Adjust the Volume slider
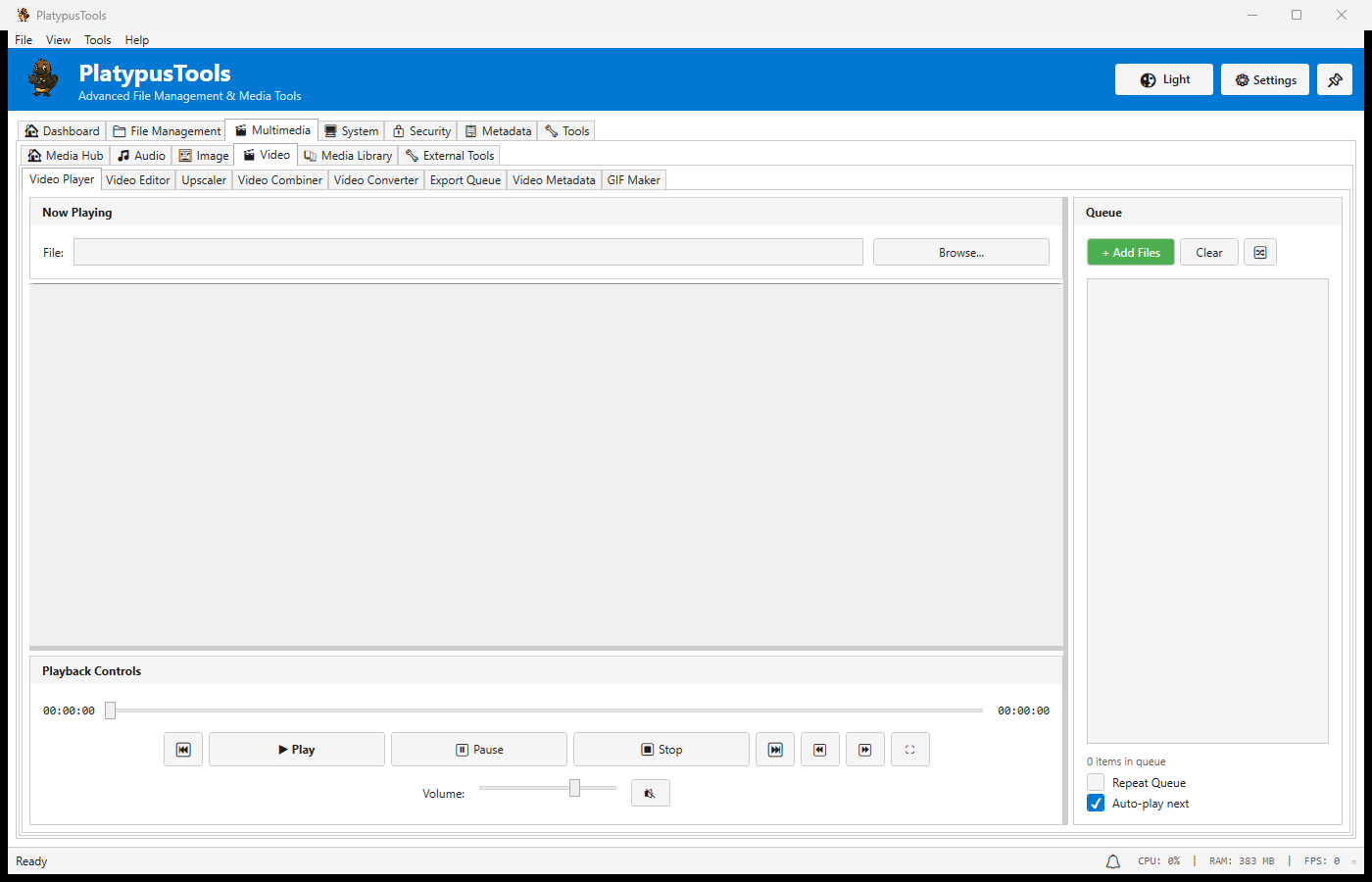Viewport: 1372px width, 882px height. tap(574, 787)
